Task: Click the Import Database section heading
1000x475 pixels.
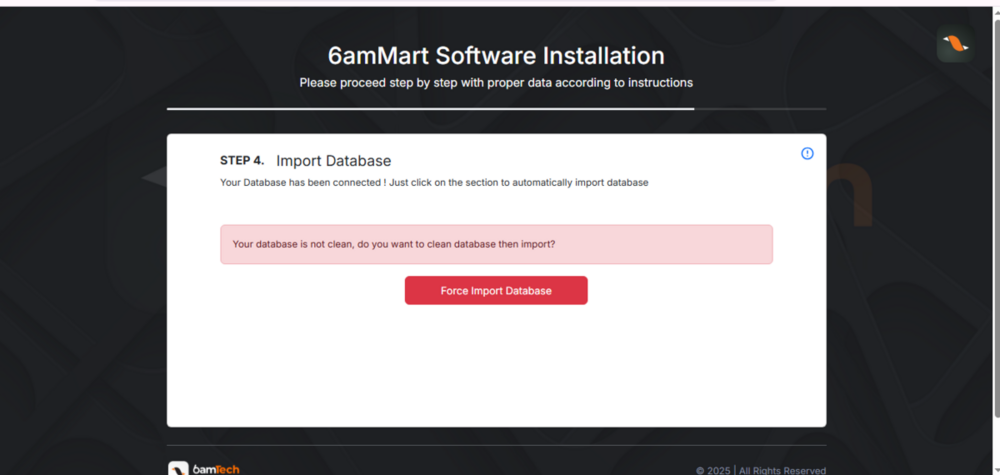Action: point(333,161)
